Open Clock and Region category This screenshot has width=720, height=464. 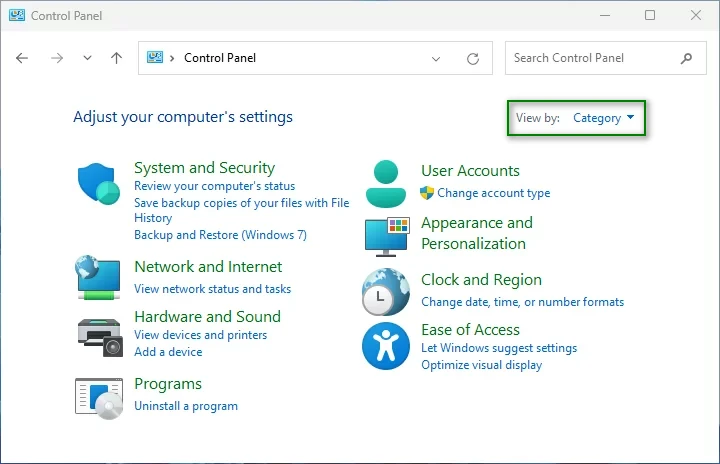[x=481, y=280]
